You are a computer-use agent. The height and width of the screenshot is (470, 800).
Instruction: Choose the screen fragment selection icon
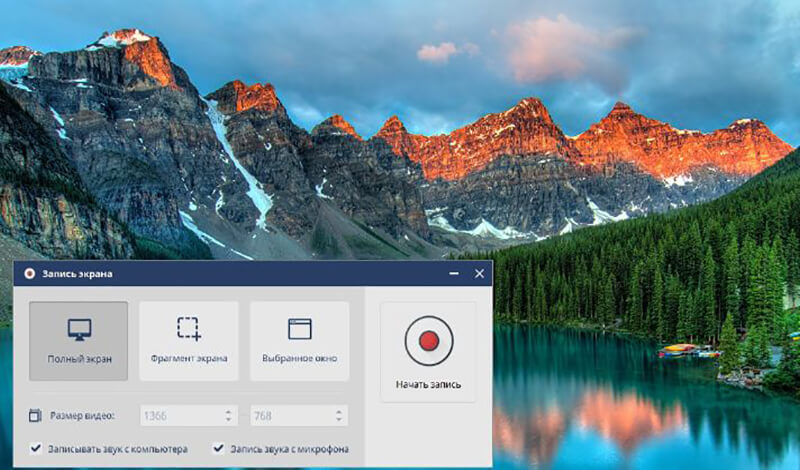click(x=189, y=329)
